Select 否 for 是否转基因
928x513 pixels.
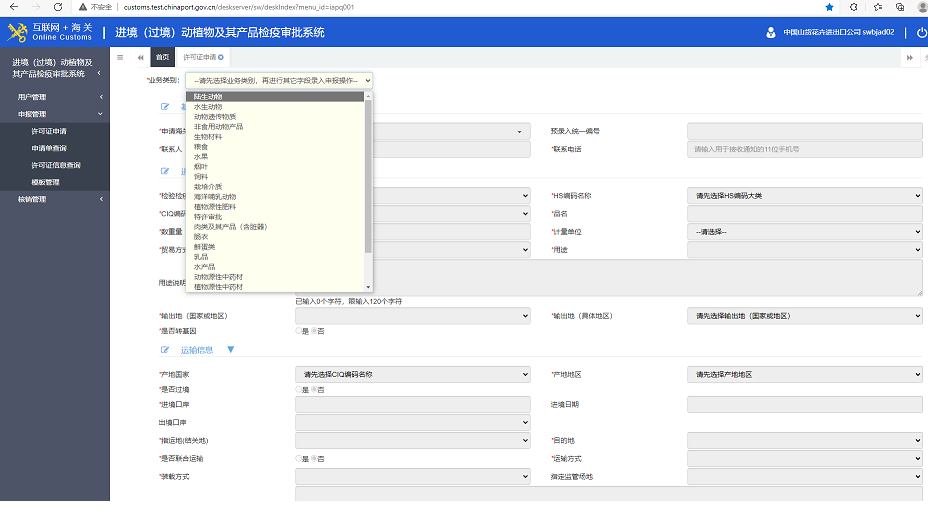tap(314, 331)
